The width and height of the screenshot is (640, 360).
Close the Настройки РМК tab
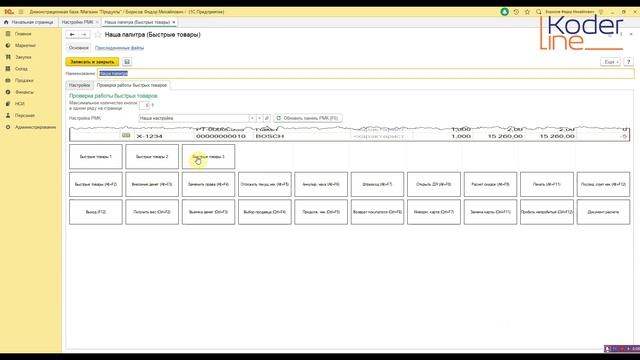pyautogui.click(x=97, y=22)
